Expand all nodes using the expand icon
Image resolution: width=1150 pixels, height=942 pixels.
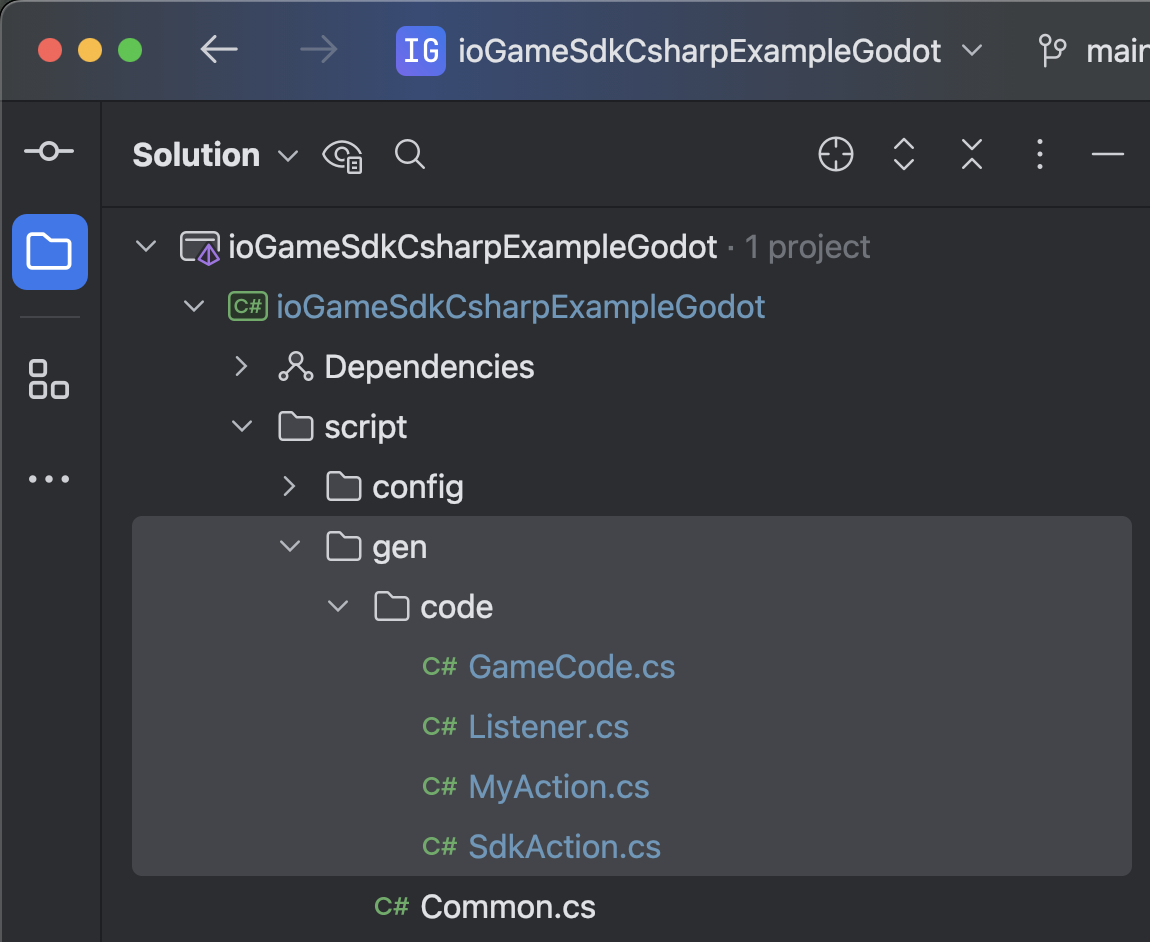[903, 155]
